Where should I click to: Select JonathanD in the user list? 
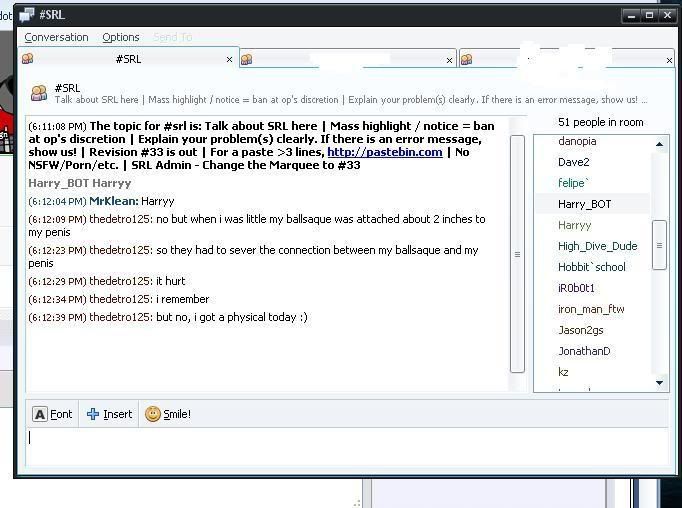click(x=584, y=351)
